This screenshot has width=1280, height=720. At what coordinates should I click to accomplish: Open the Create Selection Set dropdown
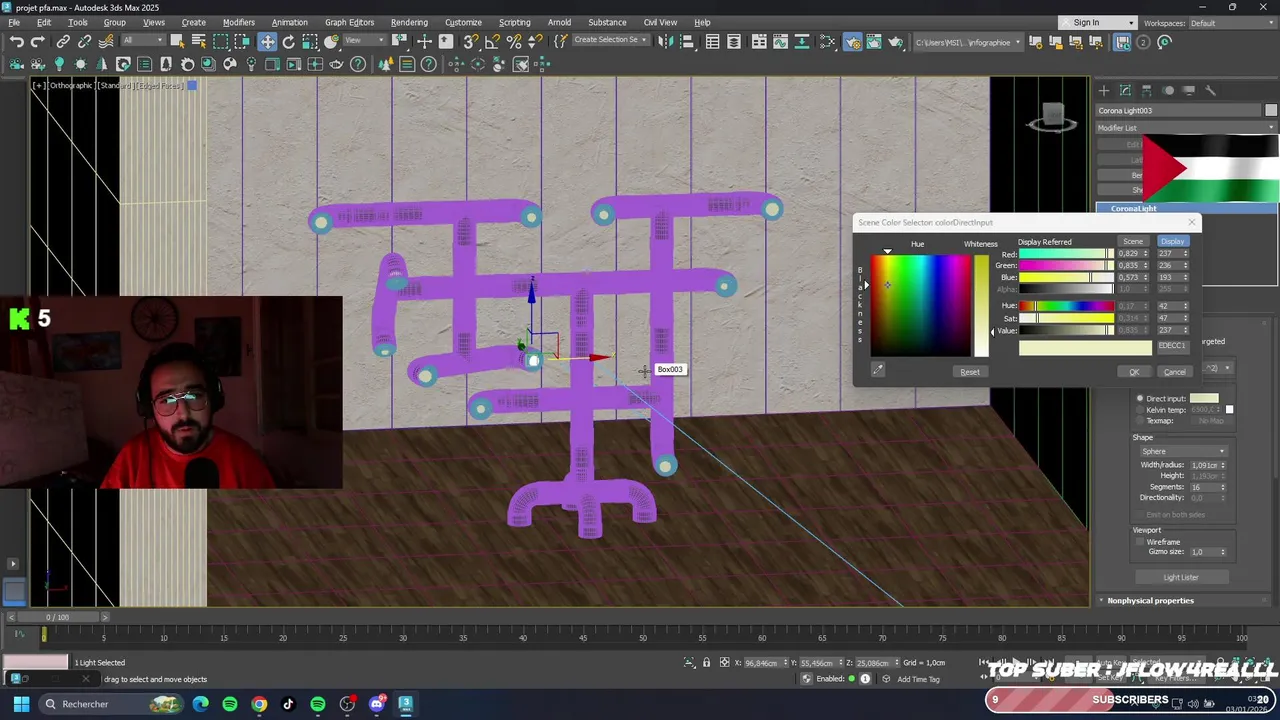pos(610,41)
